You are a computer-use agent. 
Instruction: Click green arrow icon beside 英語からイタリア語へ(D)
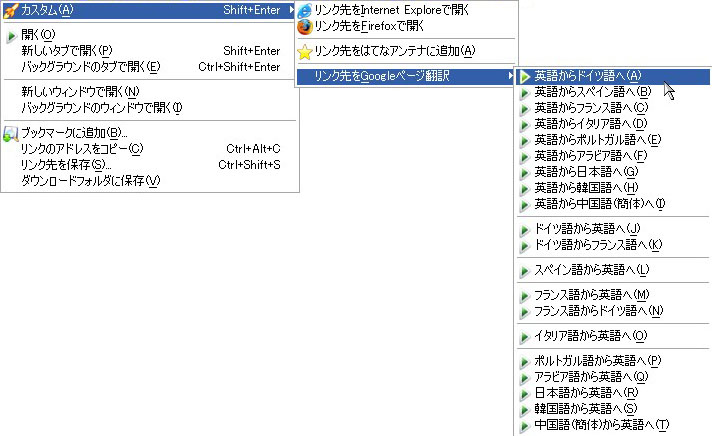525,124
